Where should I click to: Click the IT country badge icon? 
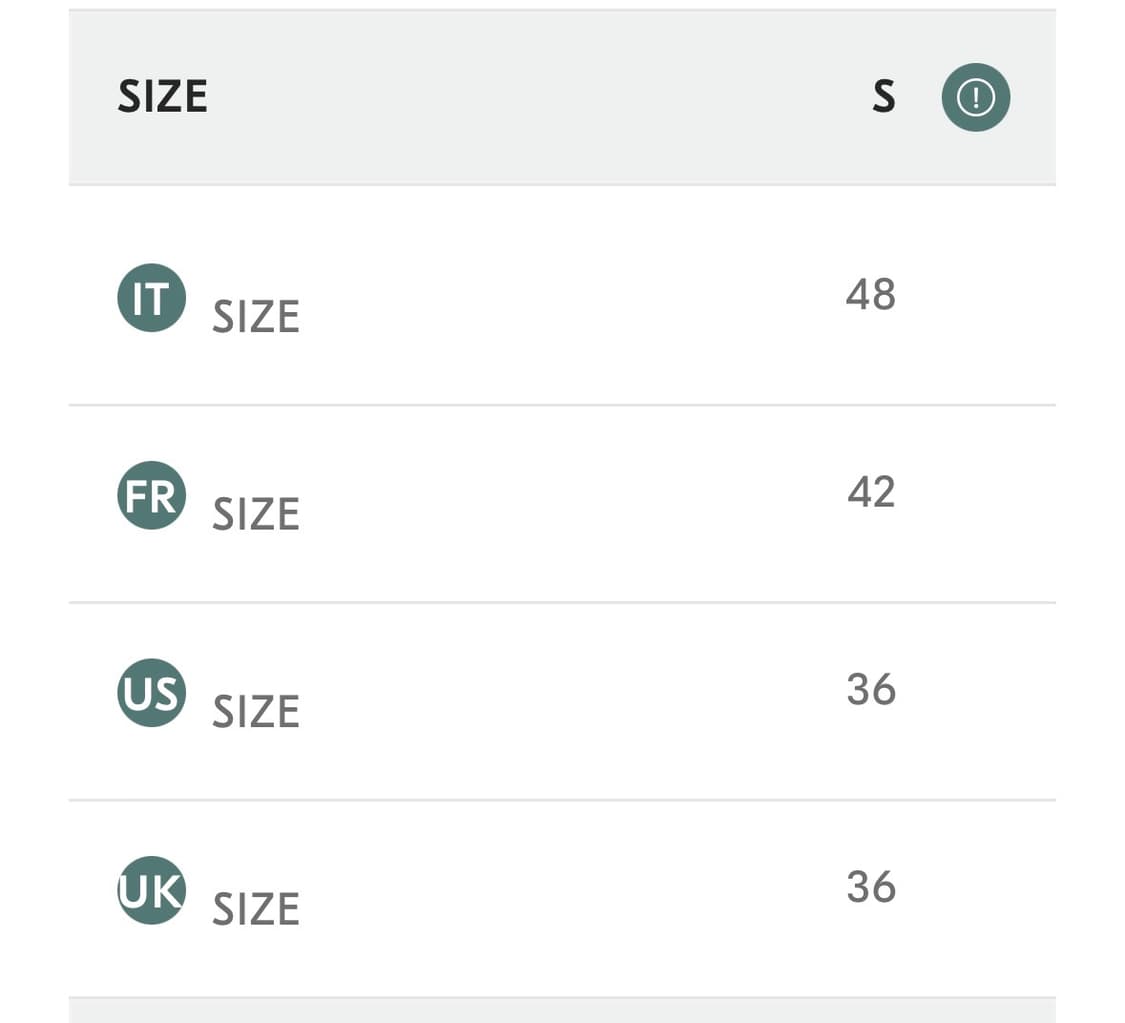coord(151,298)
